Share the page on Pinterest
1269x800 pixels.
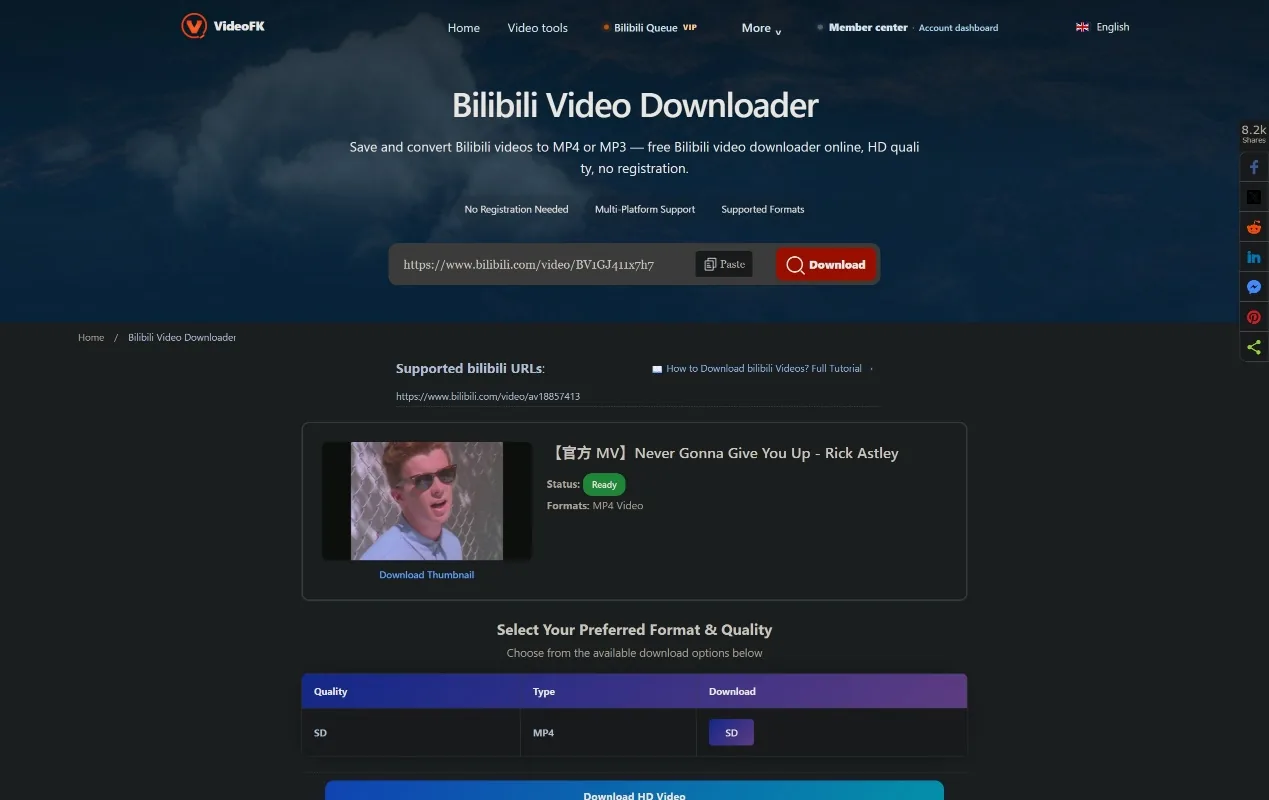[x=1254, y=317]
